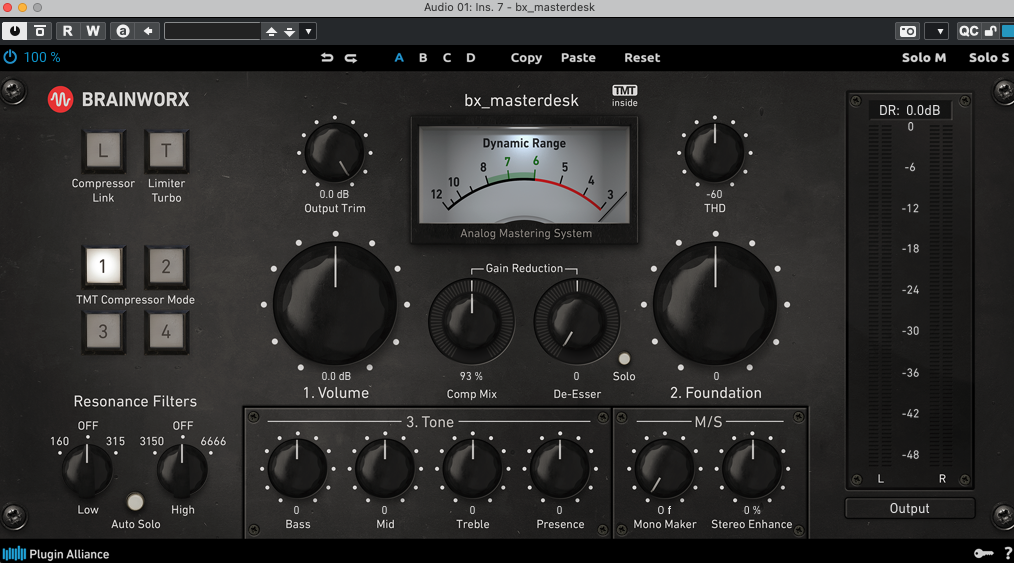
Task: Click the THD knob
Action: (x=715, y=153)
